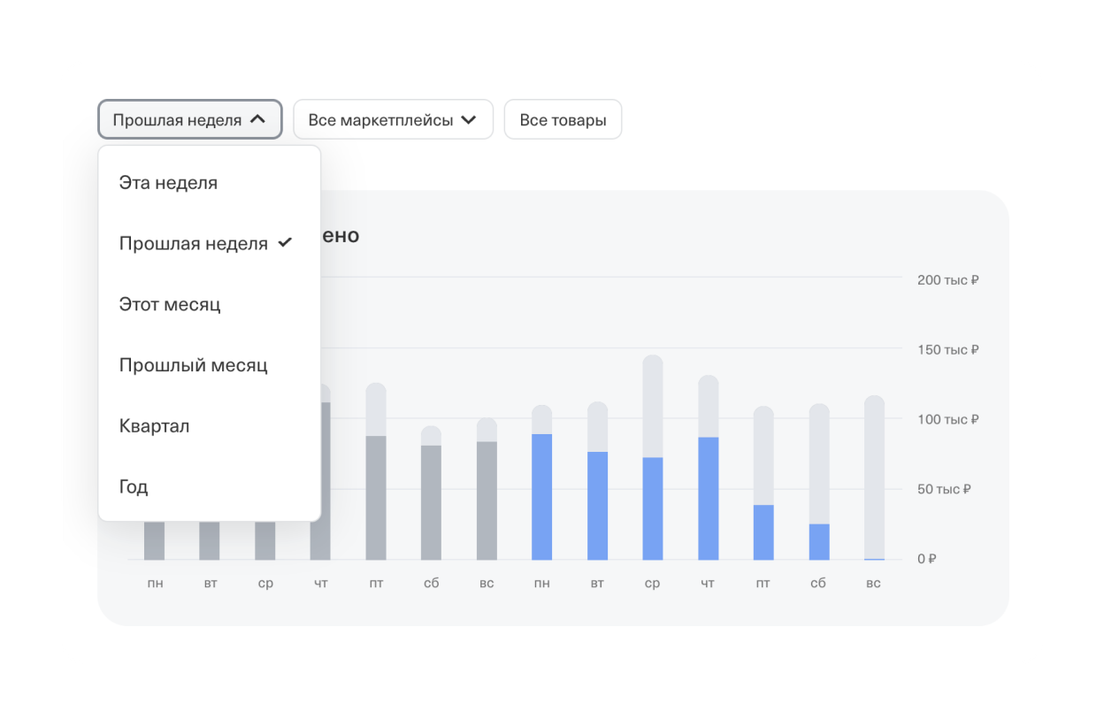The image size is (1104, 725).
Task: Click the first blue bar above пн
Action: pos(541,497)
